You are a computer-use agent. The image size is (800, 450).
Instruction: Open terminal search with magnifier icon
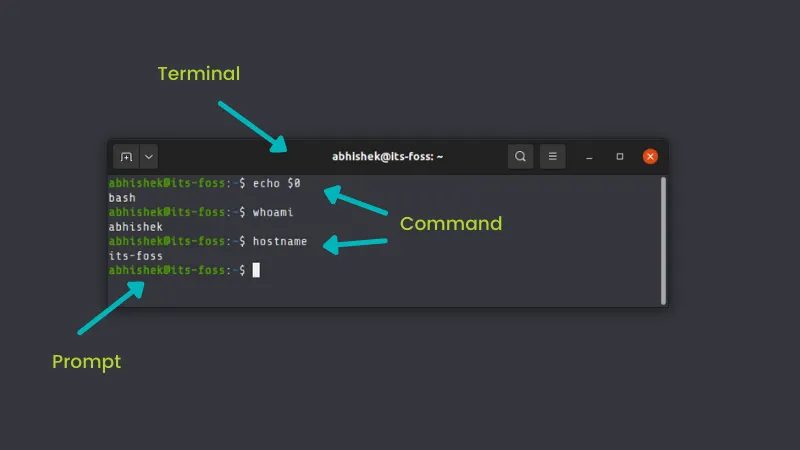(520, 157)
